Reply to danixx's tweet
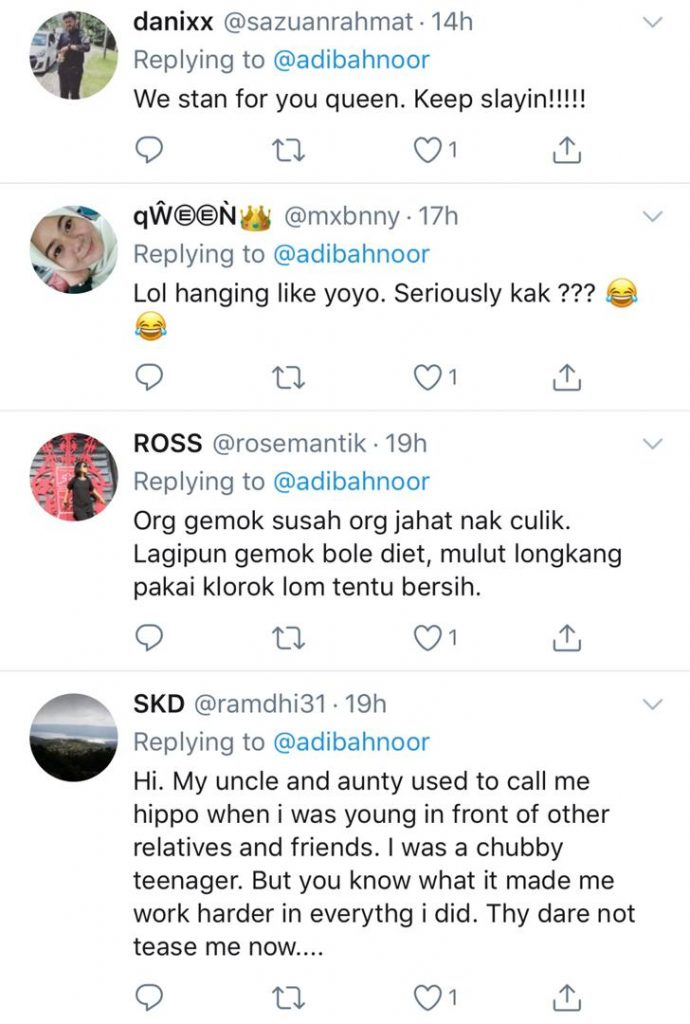This screenshot has width=690, height=1024. click(148, 150)
